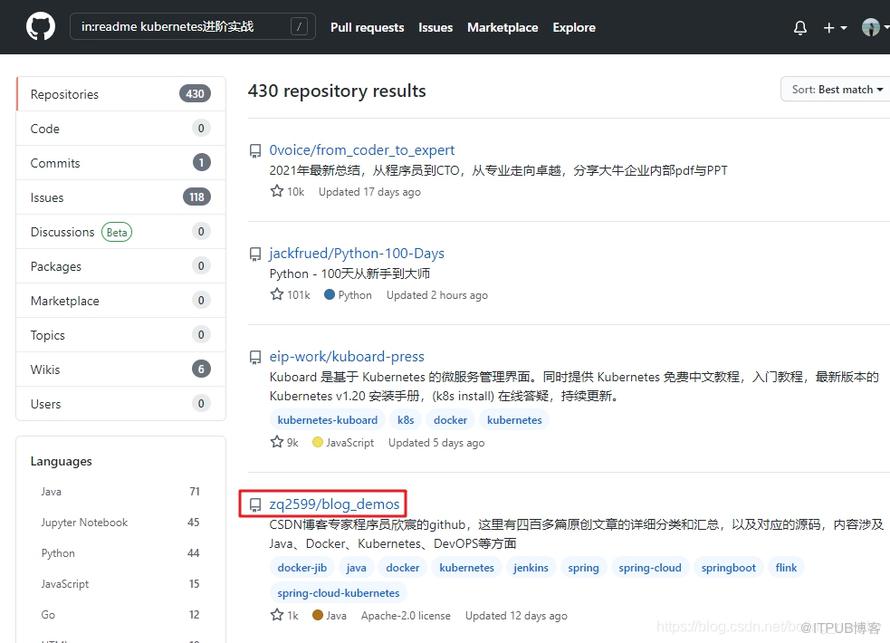Open the docker-jib topic tag

(x=302, y=568)
